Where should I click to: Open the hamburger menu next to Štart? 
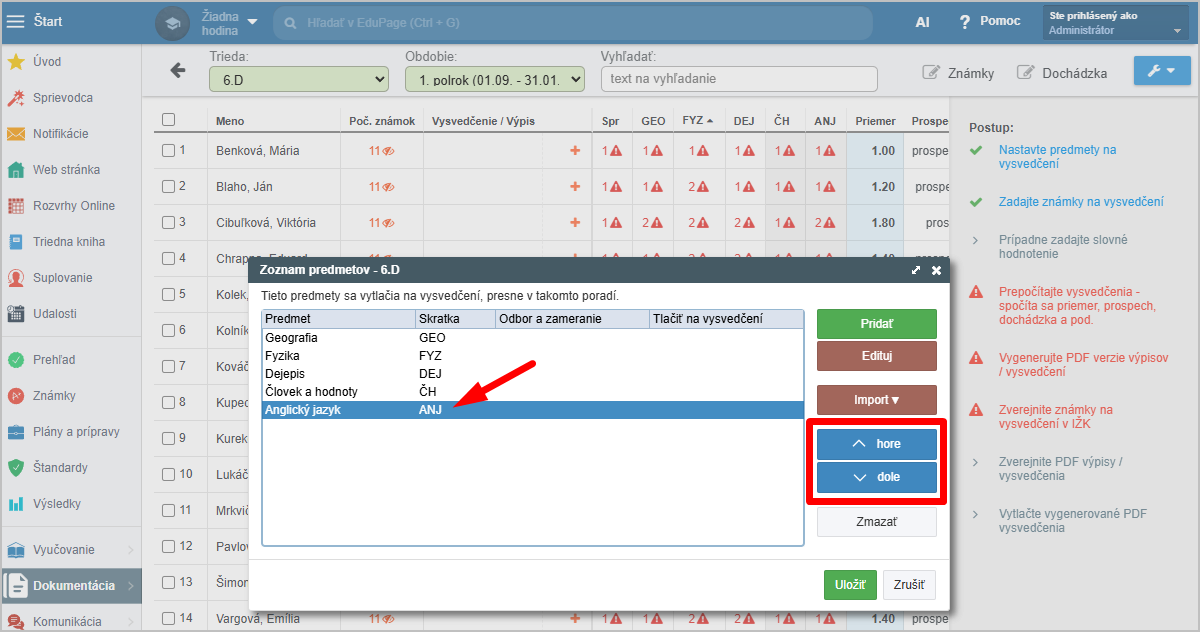[x=15, y=21]
